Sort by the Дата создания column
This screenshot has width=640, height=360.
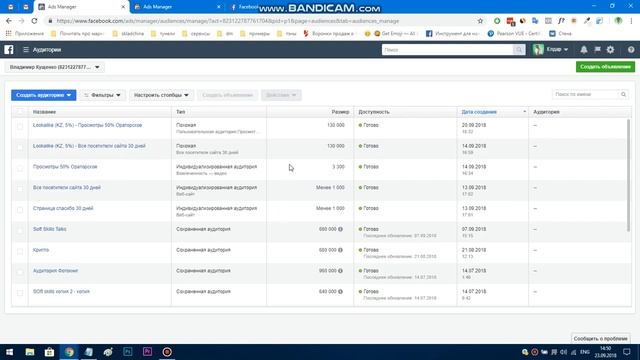tap(479, 112)
